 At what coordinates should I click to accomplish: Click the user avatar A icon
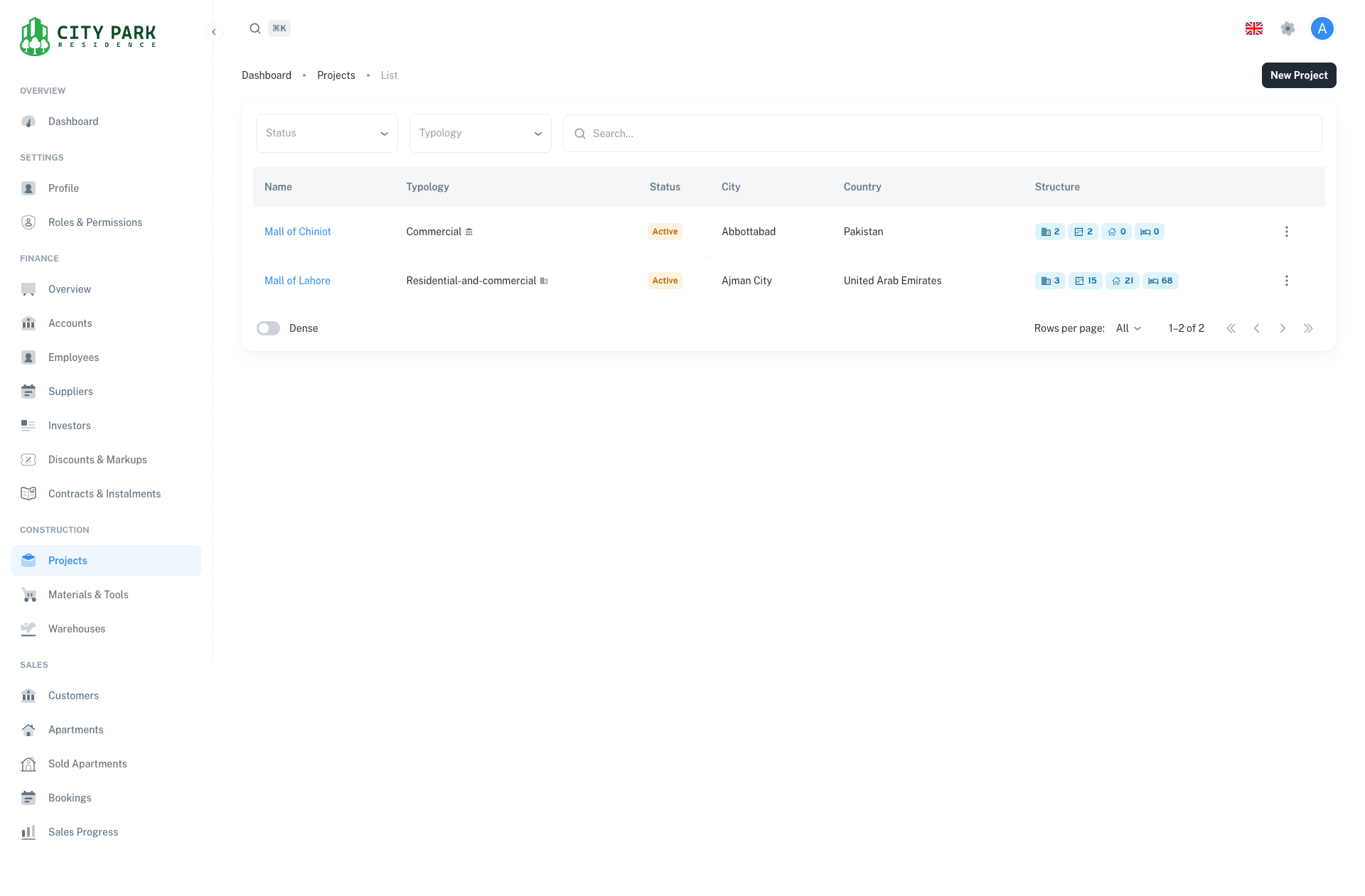point(1322,28)
